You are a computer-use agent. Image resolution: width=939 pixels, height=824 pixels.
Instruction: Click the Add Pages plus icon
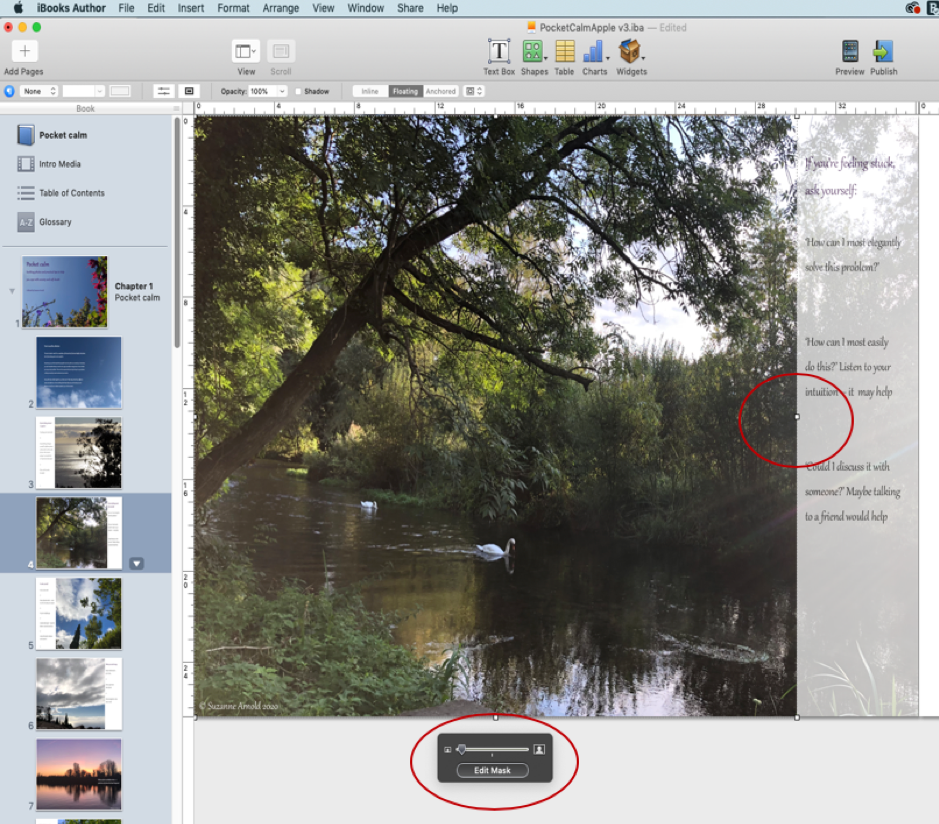25,51
